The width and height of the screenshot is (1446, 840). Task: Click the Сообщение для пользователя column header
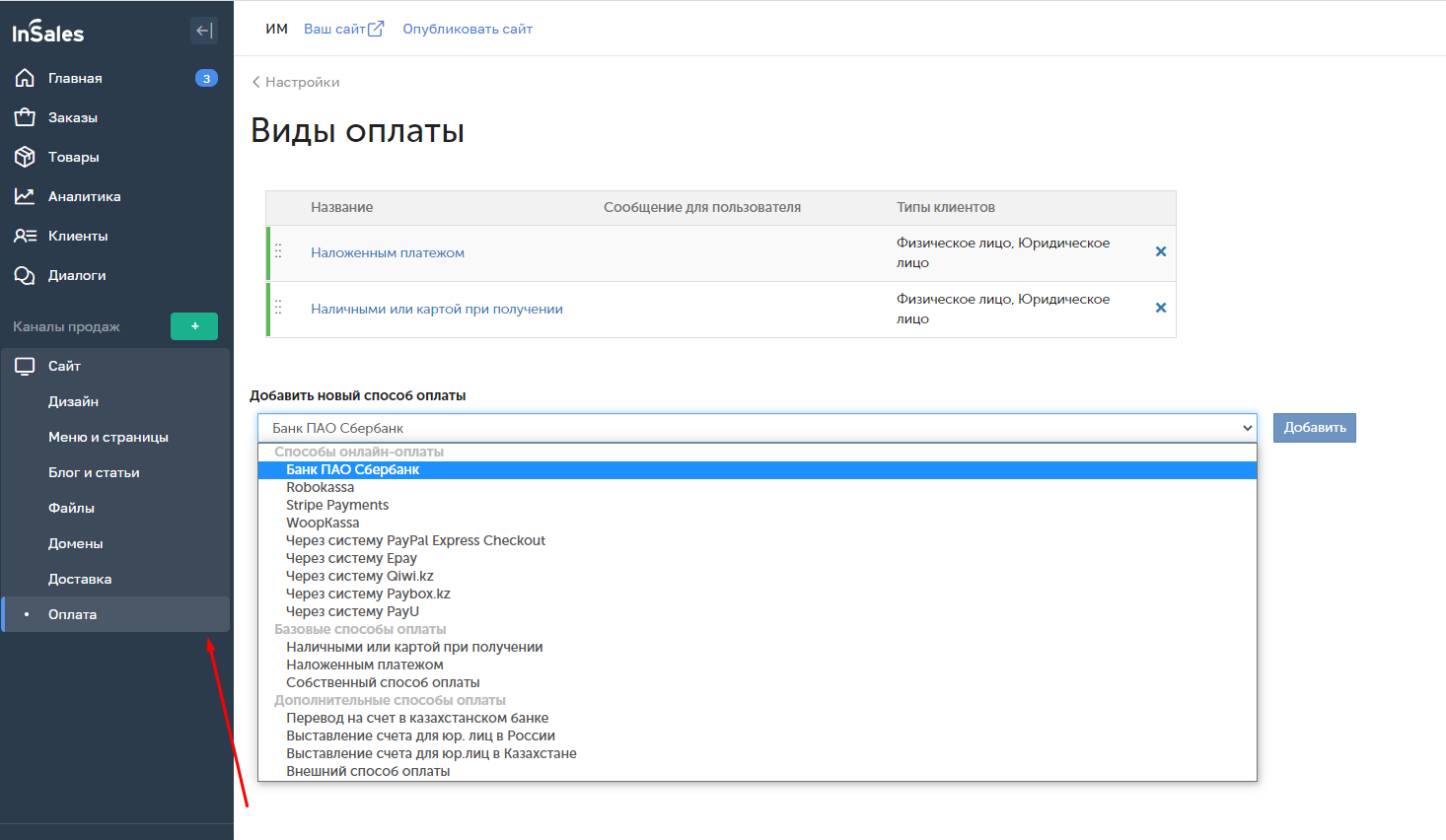tap(702, 207)
